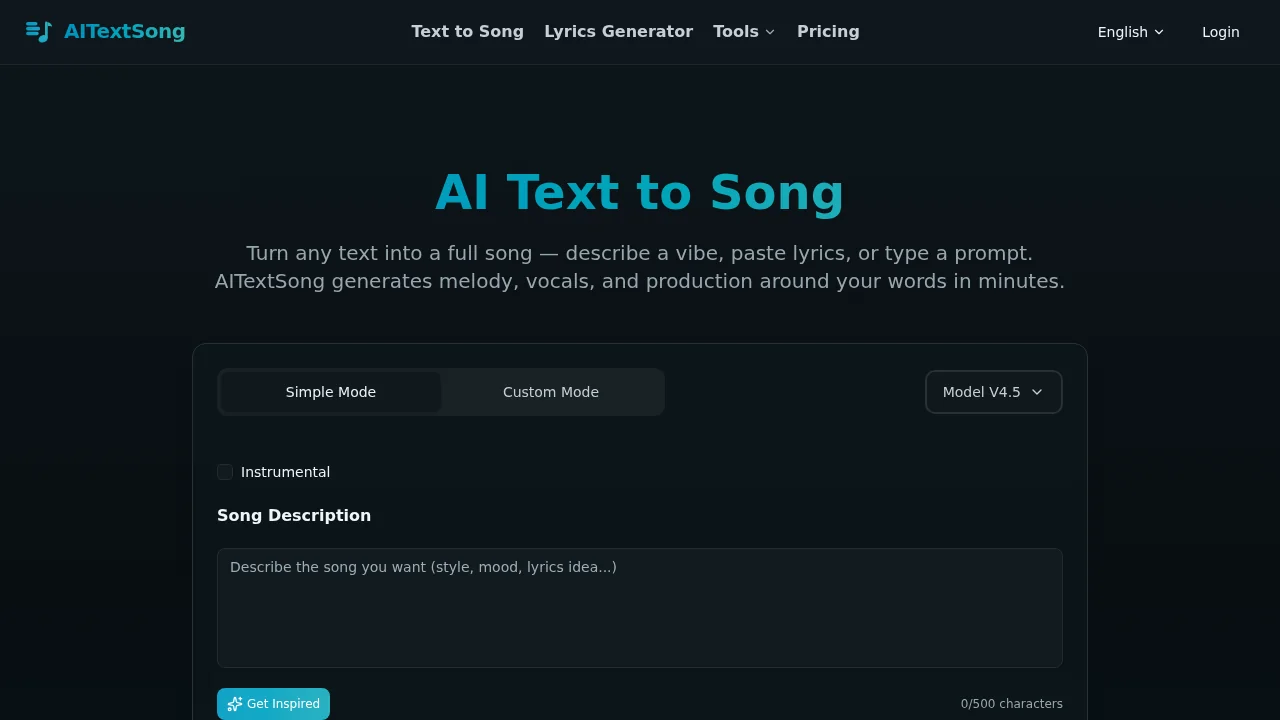Click the sparkle icon on Get Inspired button
Screen dimensions: 1280x720
235,704
